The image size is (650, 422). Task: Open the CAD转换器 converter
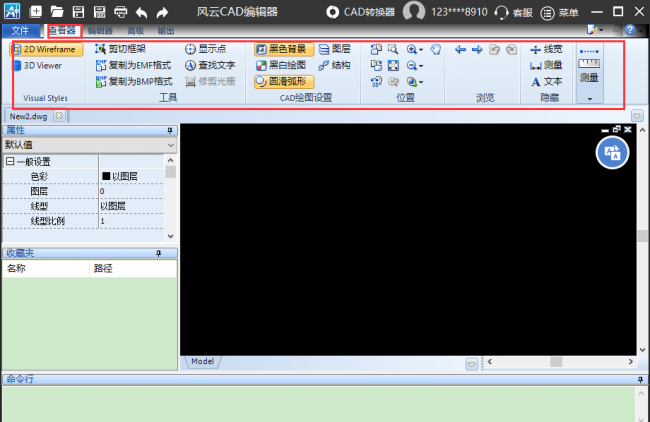360,12
